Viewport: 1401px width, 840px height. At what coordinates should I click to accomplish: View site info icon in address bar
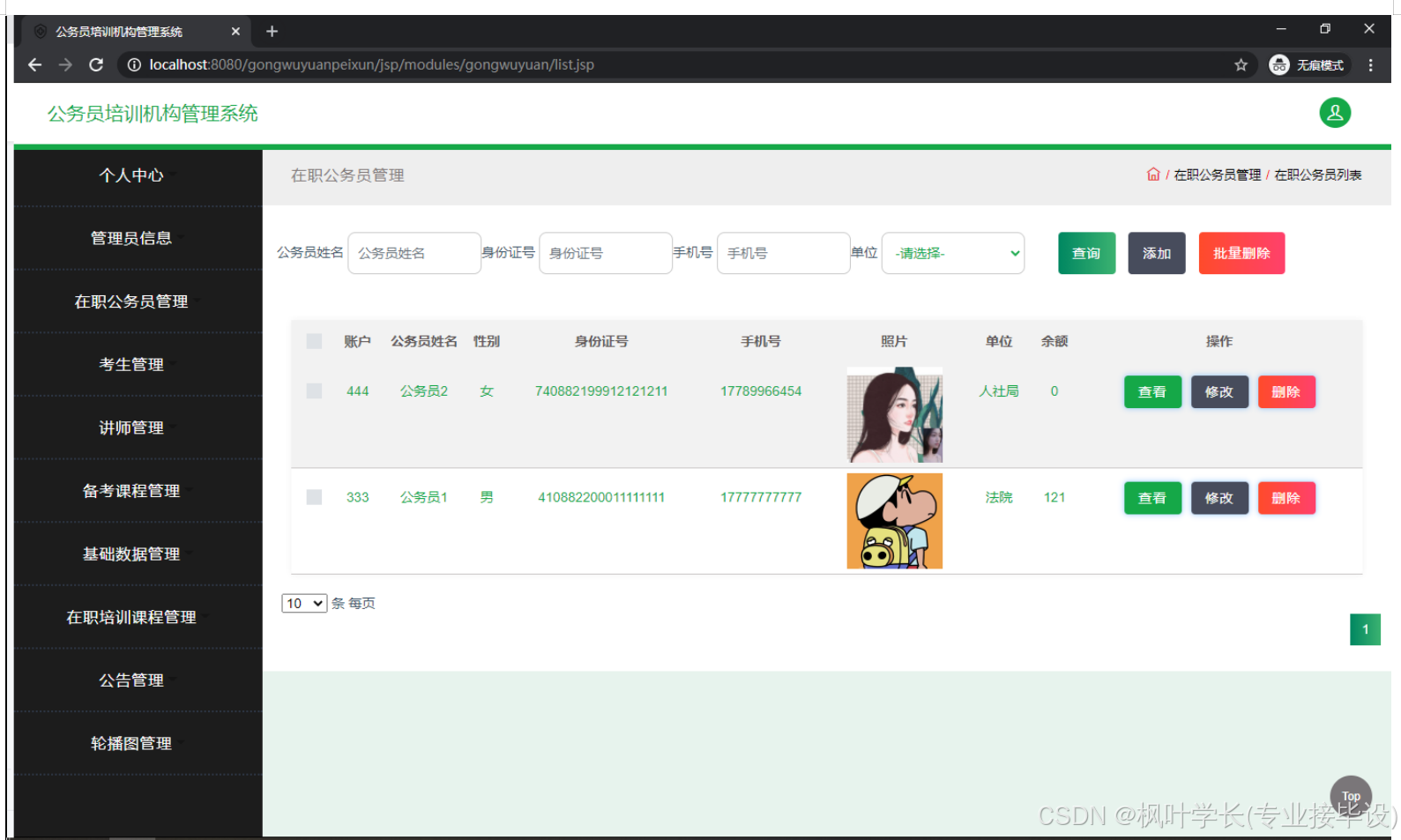point(134,65)
